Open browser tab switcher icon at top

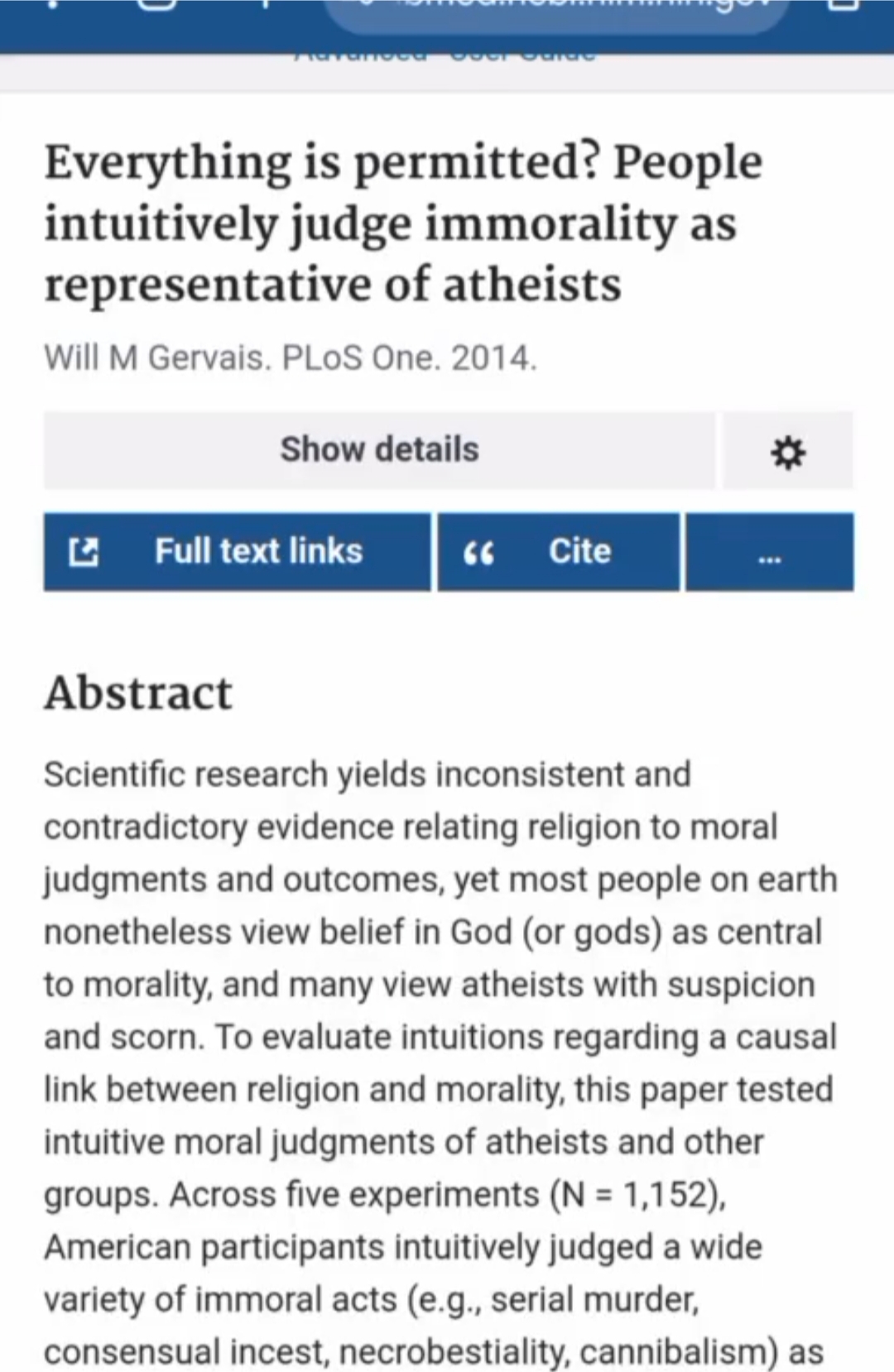click(157, 4)
